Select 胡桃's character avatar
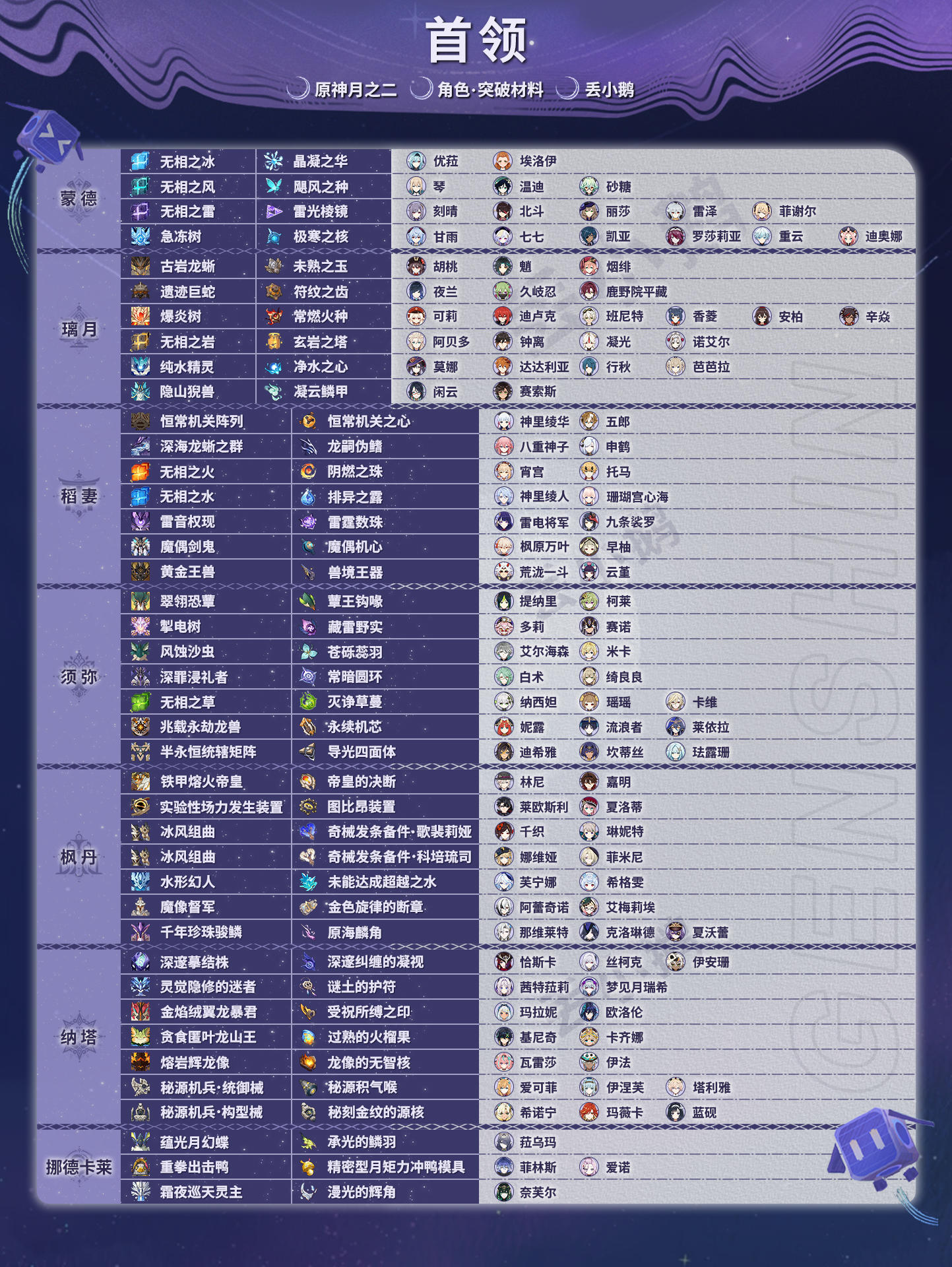This screenshot has height=1267, width=952. tap(416, 267)
